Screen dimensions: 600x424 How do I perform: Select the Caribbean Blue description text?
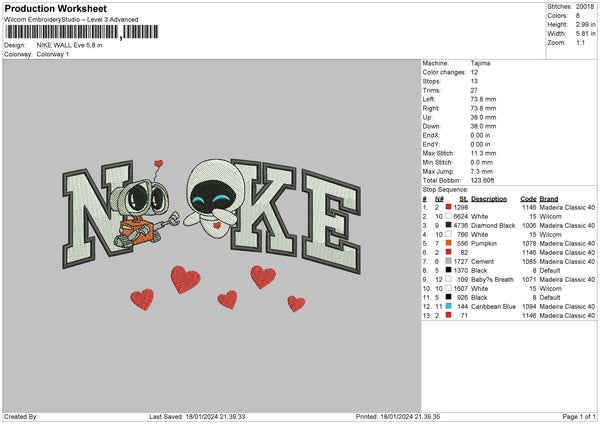(x=493, y=307)
